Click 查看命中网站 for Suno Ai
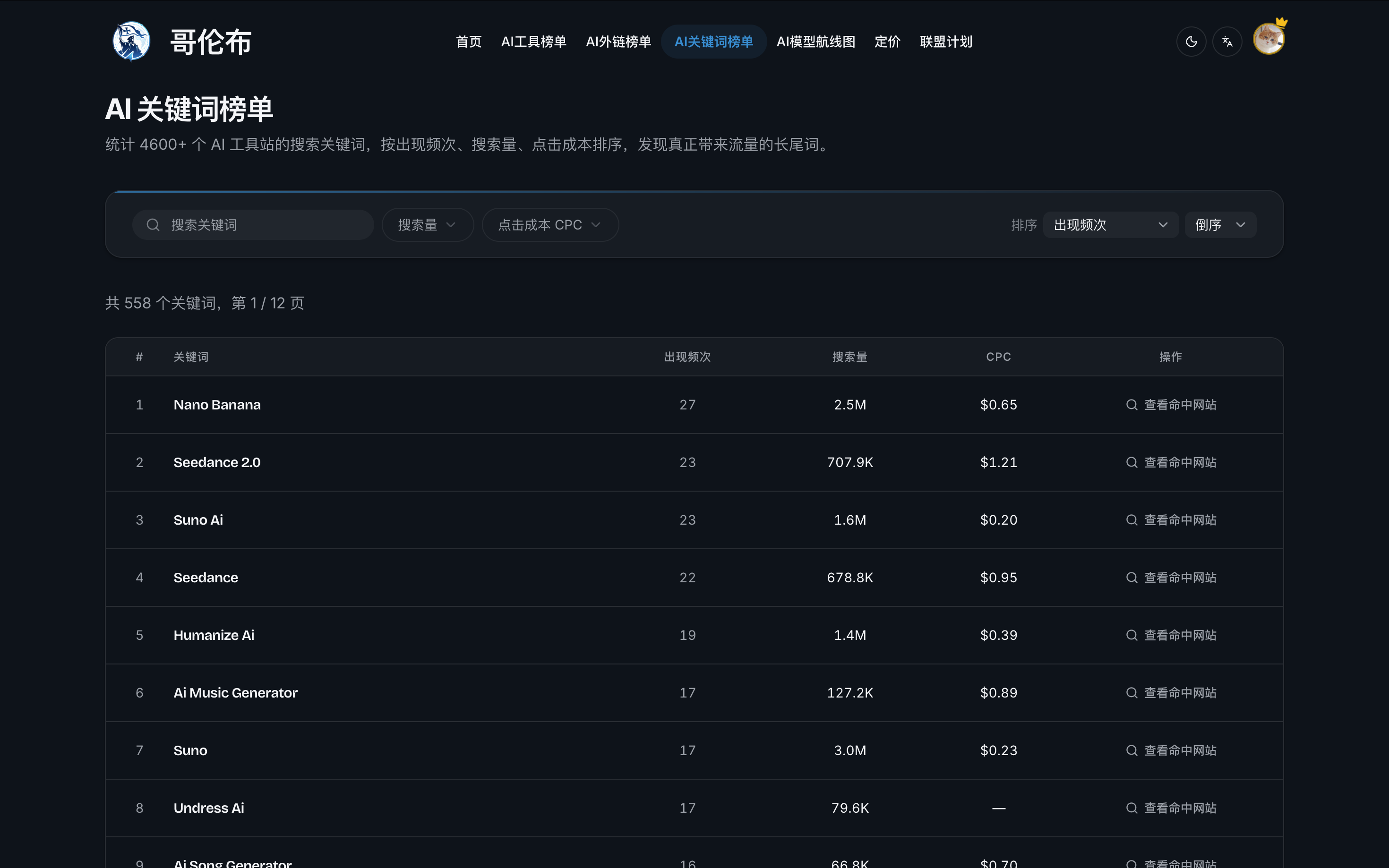1389x868 pixels. 1171,519
